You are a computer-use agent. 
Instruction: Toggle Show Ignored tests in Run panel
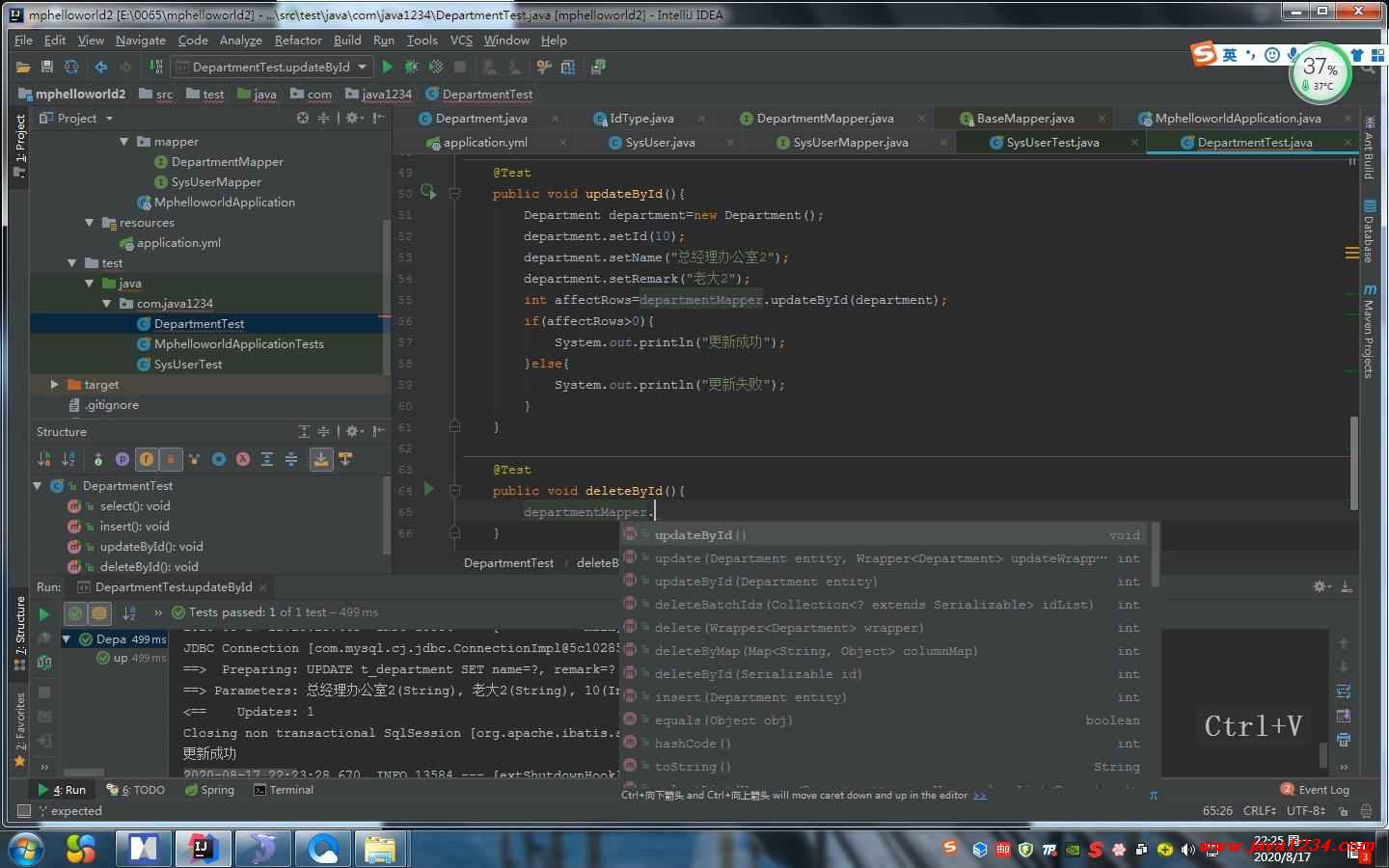[x=98, y=613]
